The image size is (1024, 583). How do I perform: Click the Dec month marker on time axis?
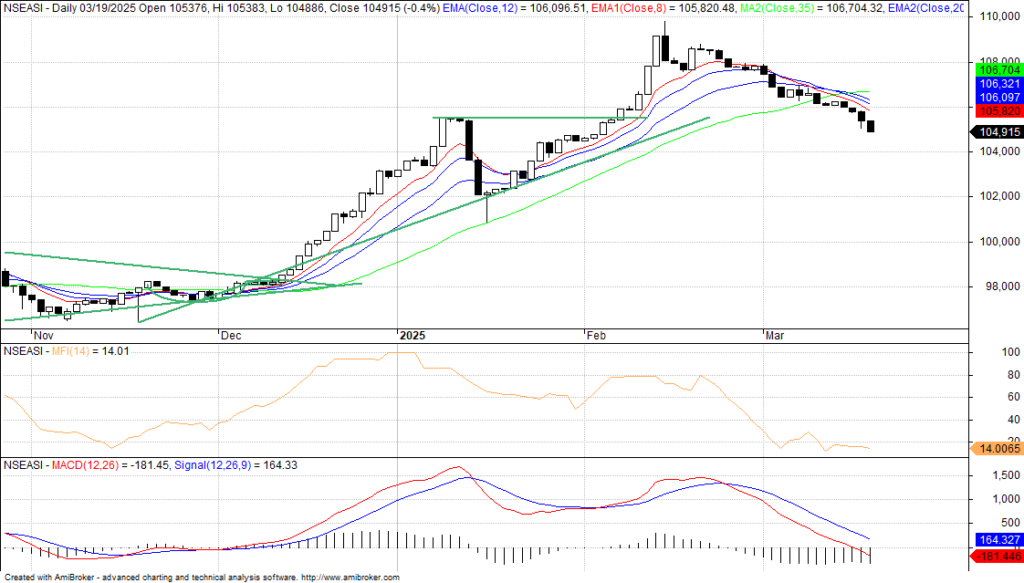click(231, 336)
